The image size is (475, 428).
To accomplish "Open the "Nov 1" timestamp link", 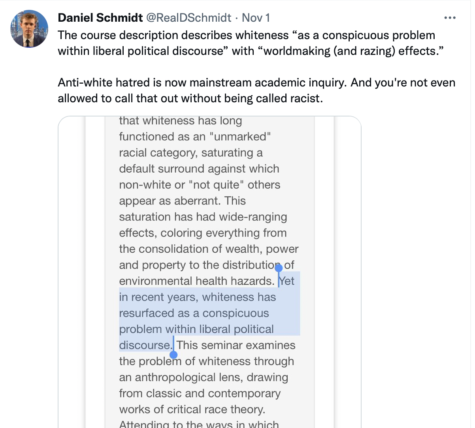I will click(256, 18).
